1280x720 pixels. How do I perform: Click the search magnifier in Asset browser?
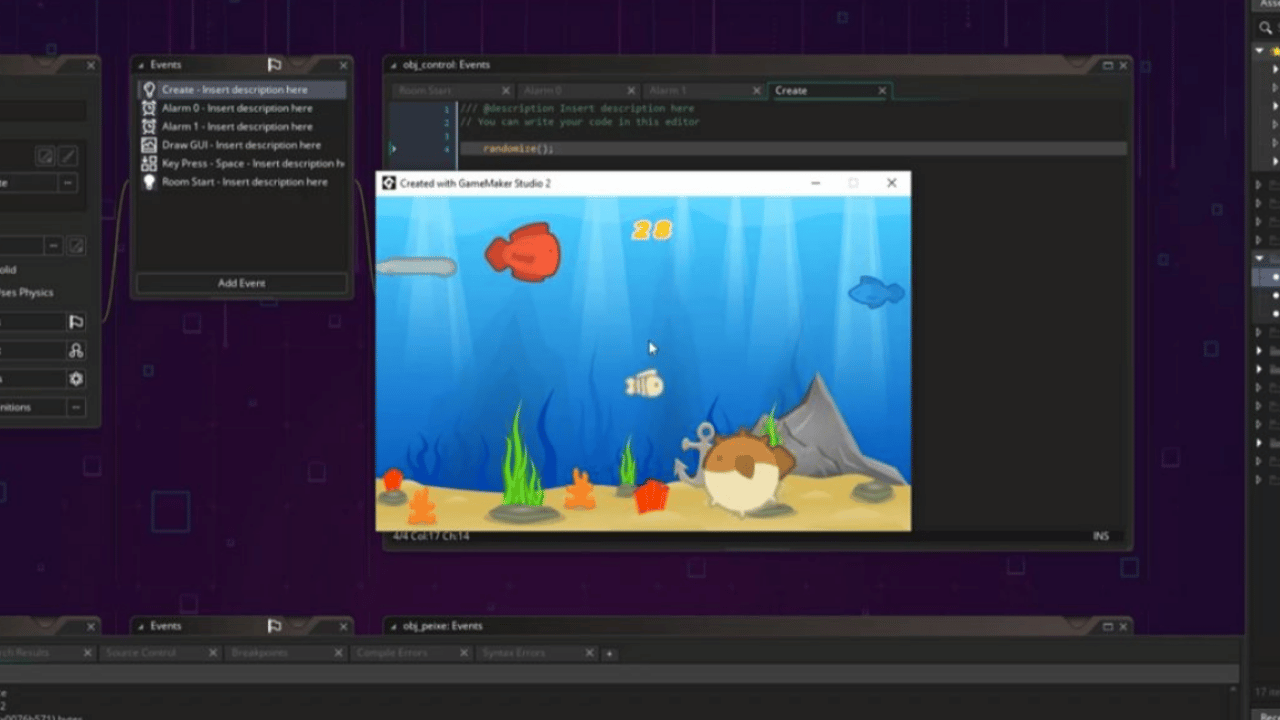click(1266, 28)
